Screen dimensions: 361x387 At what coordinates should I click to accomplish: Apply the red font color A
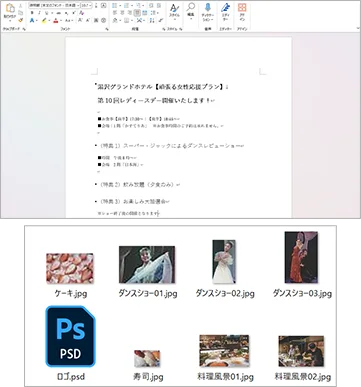[x=56, y=21]
